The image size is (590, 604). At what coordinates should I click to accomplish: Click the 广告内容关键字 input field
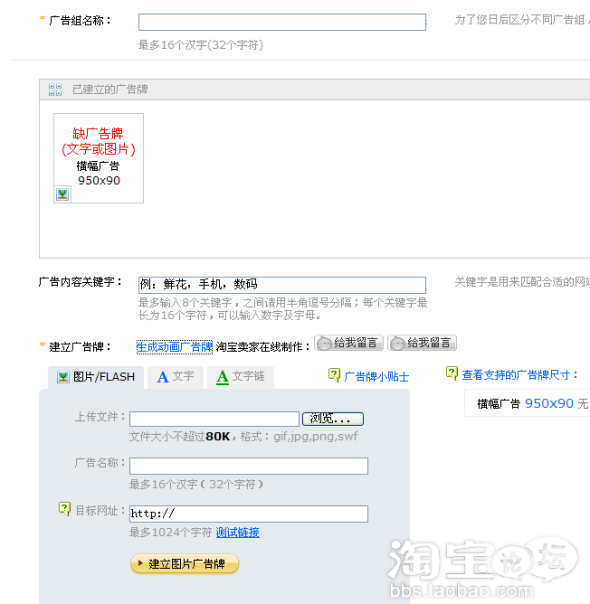[282, 285]
